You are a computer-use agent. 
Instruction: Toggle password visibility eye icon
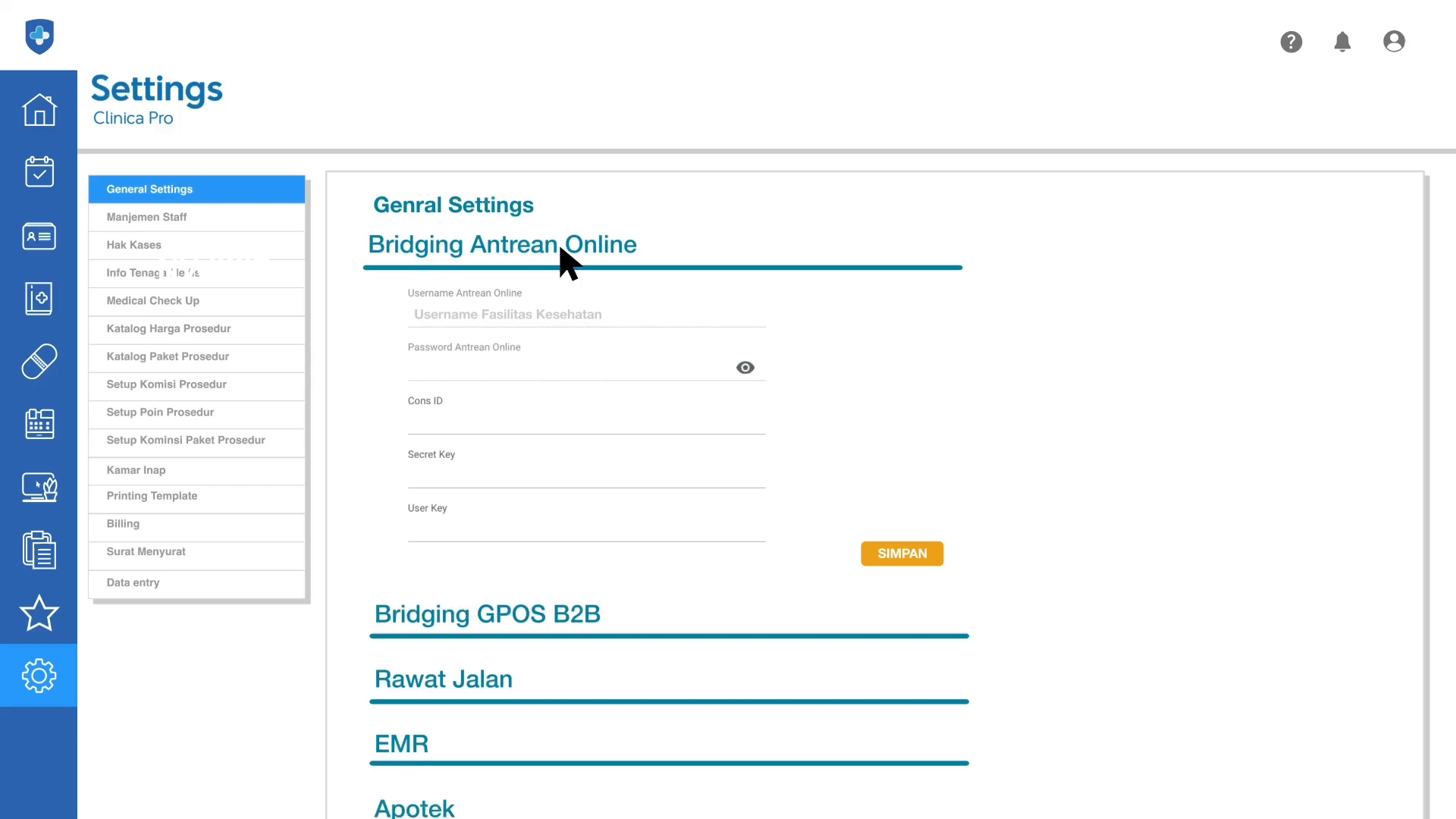[745, 368]
